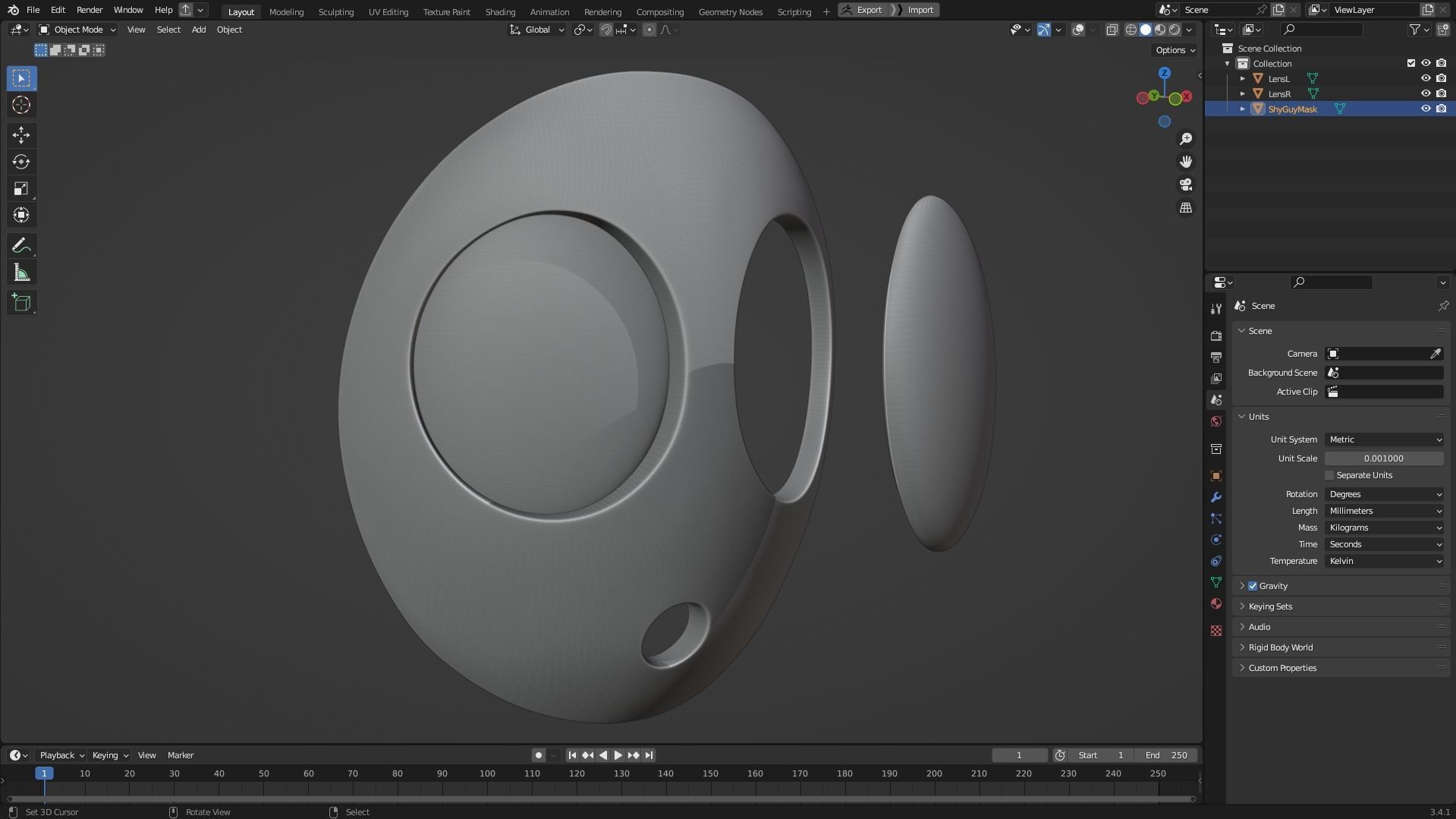This screenshot has width=1456, height=819.
Task: Exclude Collection from view layer checkbox
Action: [x=1411, y=63]
